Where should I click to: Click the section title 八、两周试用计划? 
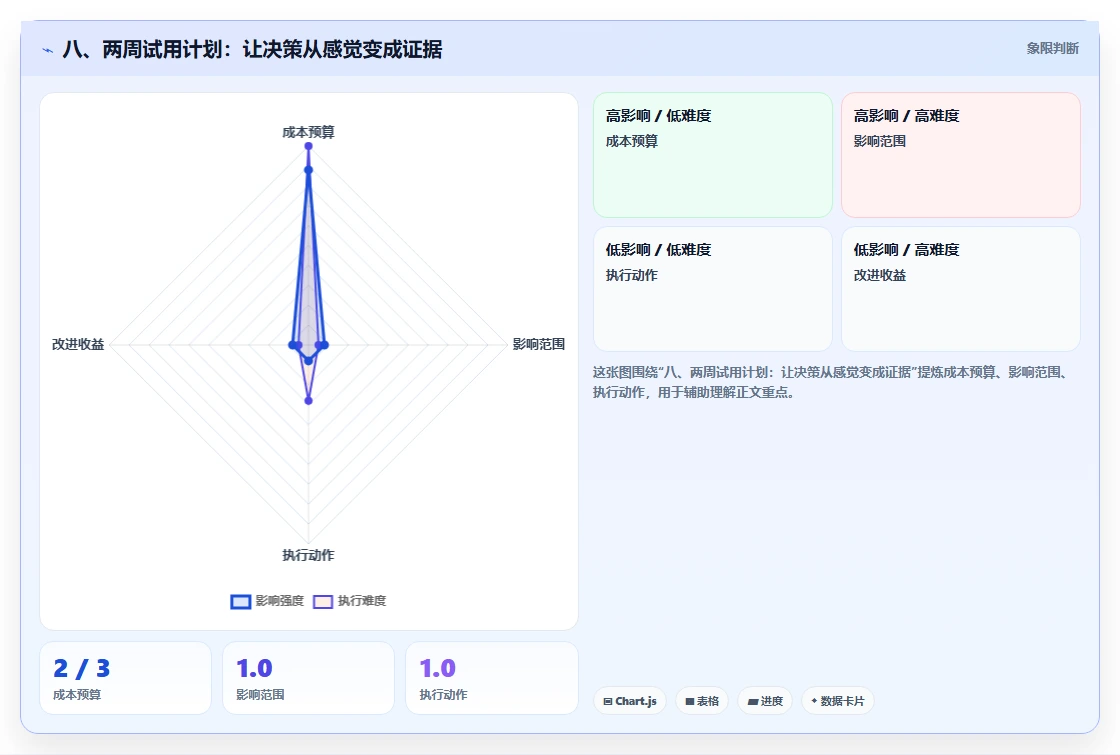tap(252, 49)
